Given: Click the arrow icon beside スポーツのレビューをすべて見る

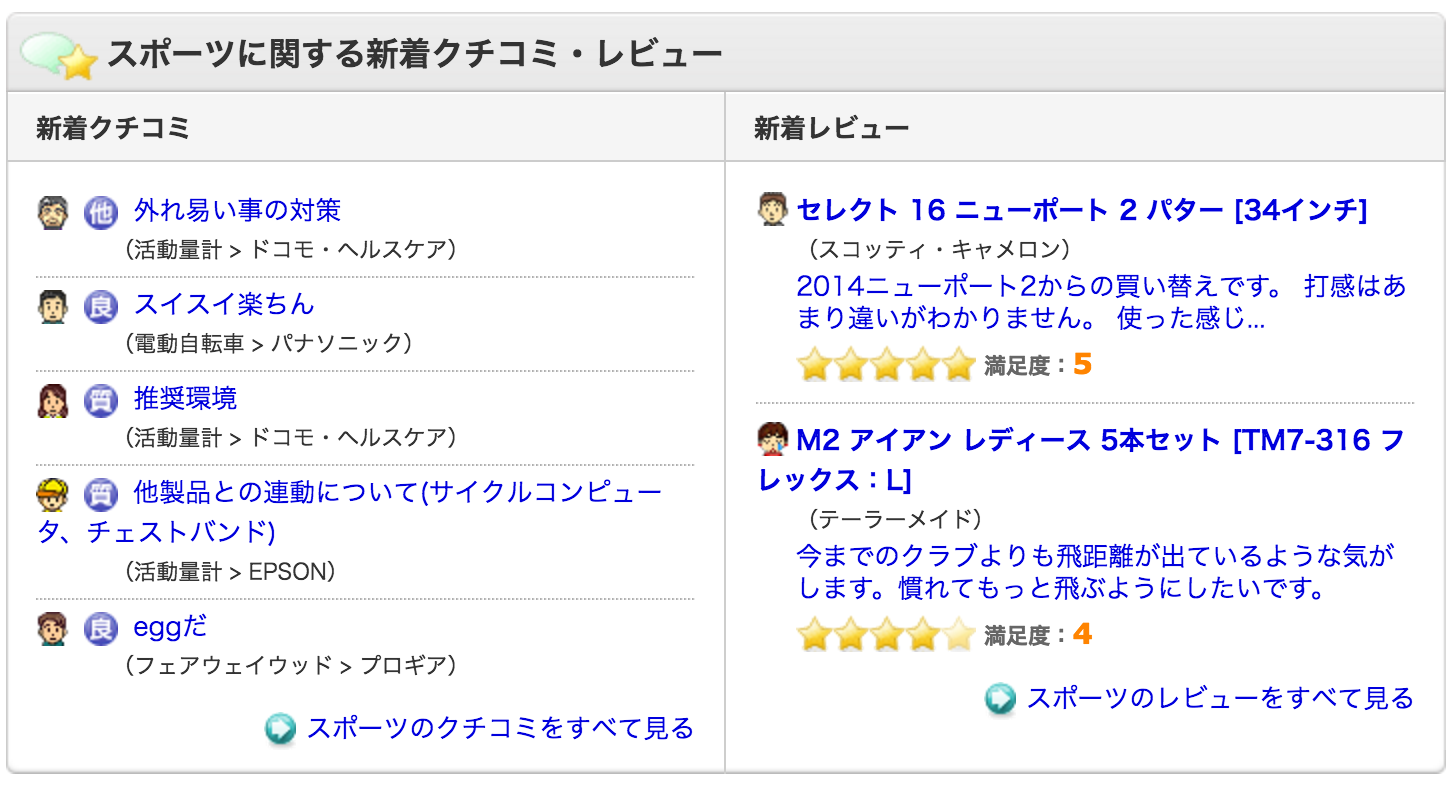Looking at the screenshot, I should [x=1001, y=699].
